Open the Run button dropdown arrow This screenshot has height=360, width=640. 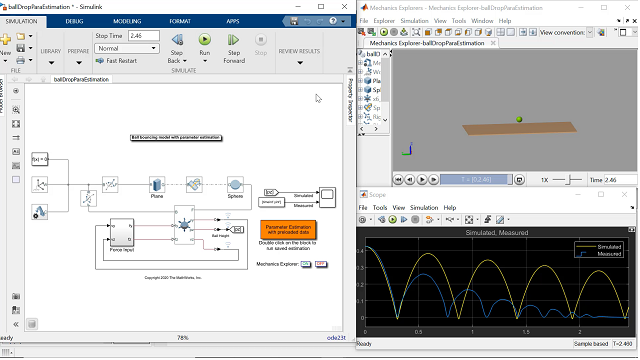pyautogui.click(x=205, y=61)
